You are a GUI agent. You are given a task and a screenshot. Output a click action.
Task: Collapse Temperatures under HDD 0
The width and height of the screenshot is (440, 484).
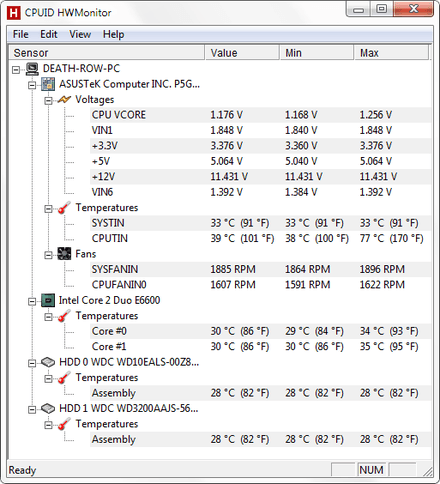point(48,379)
